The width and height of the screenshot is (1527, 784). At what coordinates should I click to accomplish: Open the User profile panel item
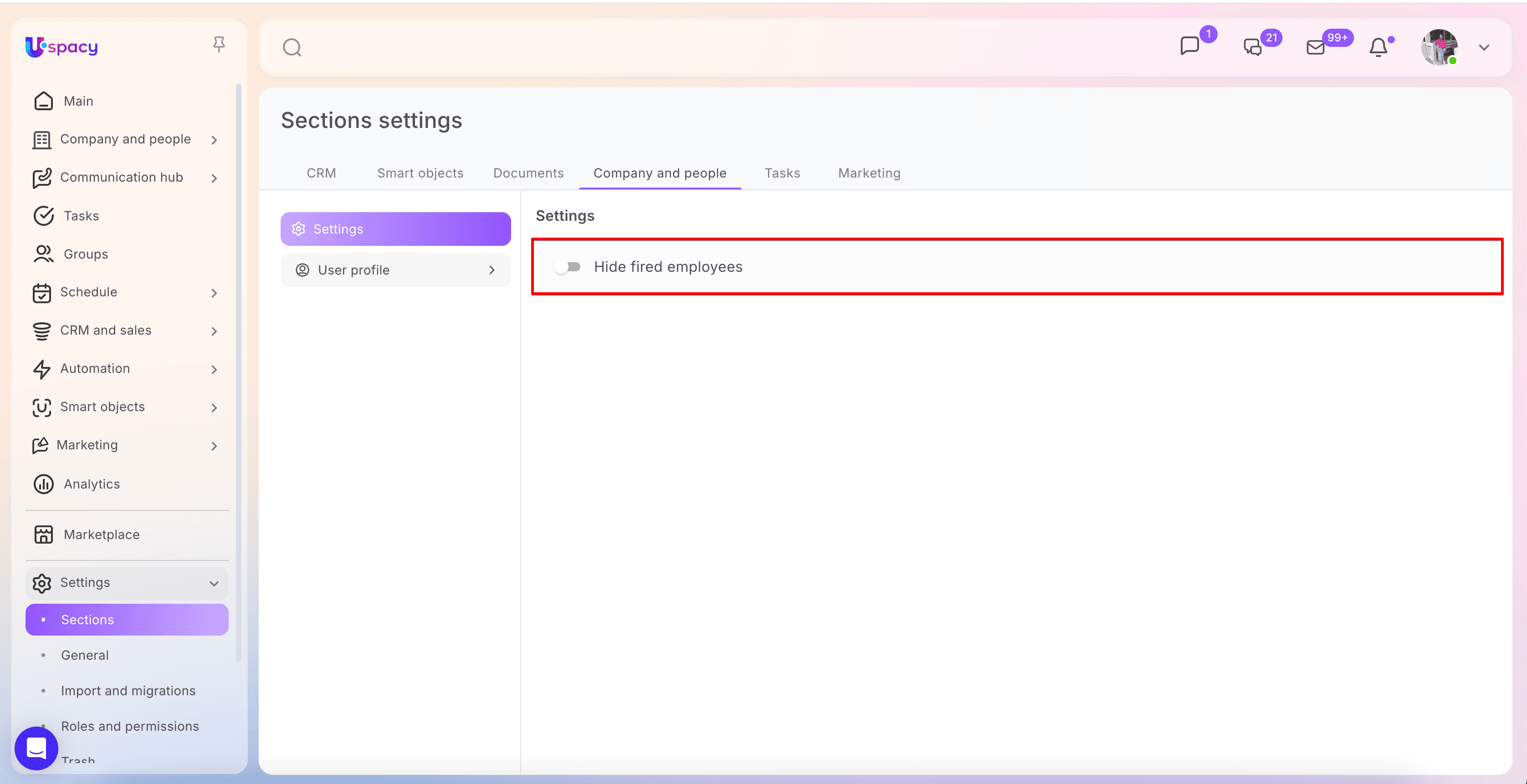pos(395,270)
